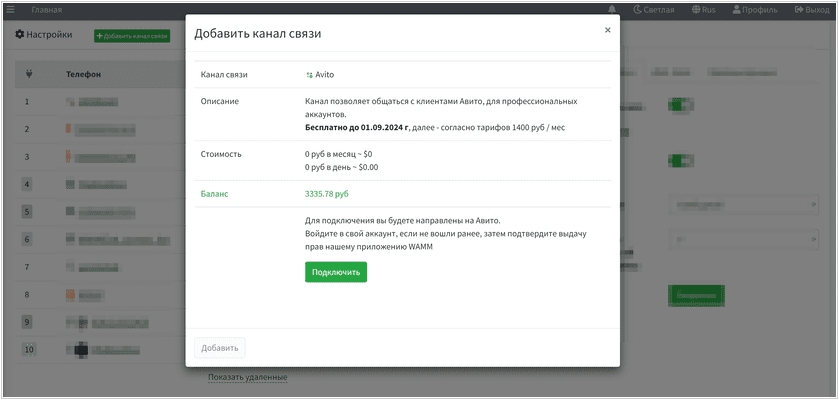
Task: Click the green Добавить канал связи button
Action: coord(132,36)
